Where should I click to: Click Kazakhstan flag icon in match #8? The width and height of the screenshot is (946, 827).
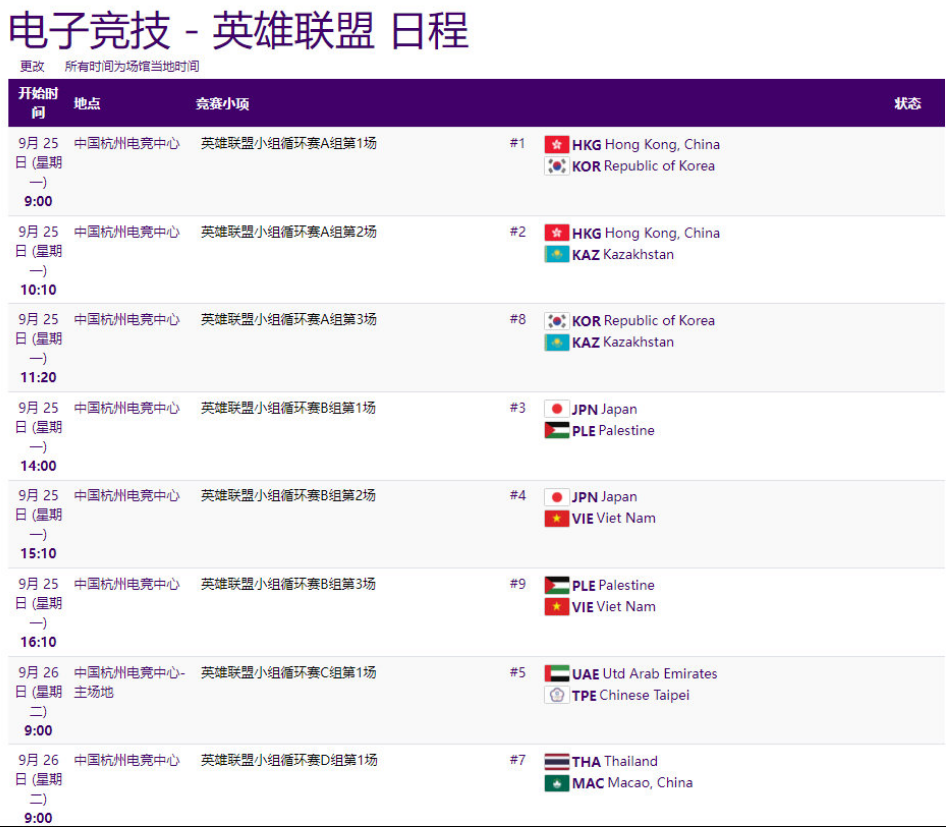[x=556, y=343]
